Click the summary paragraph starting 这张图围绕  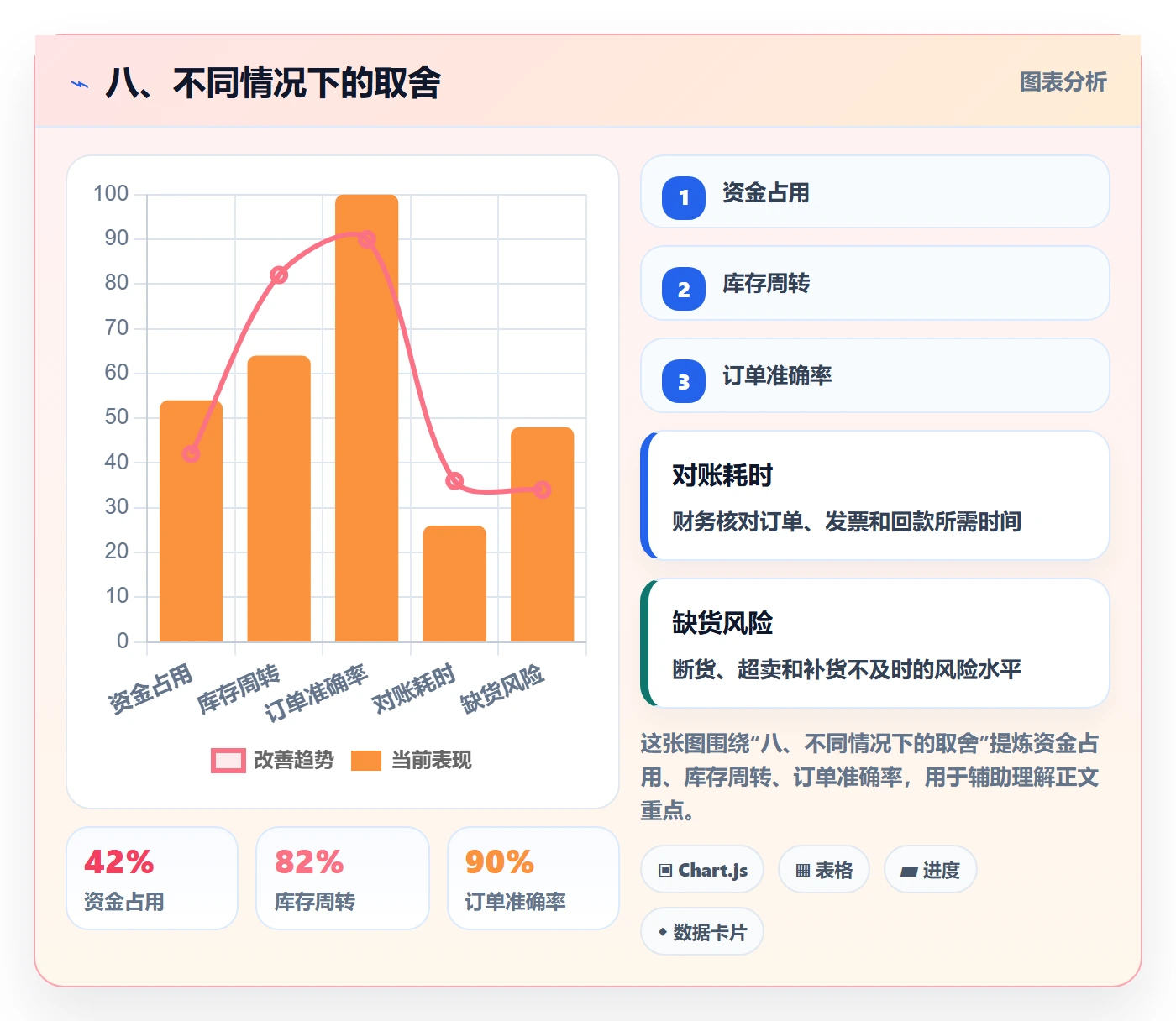(x=869, y=777)
